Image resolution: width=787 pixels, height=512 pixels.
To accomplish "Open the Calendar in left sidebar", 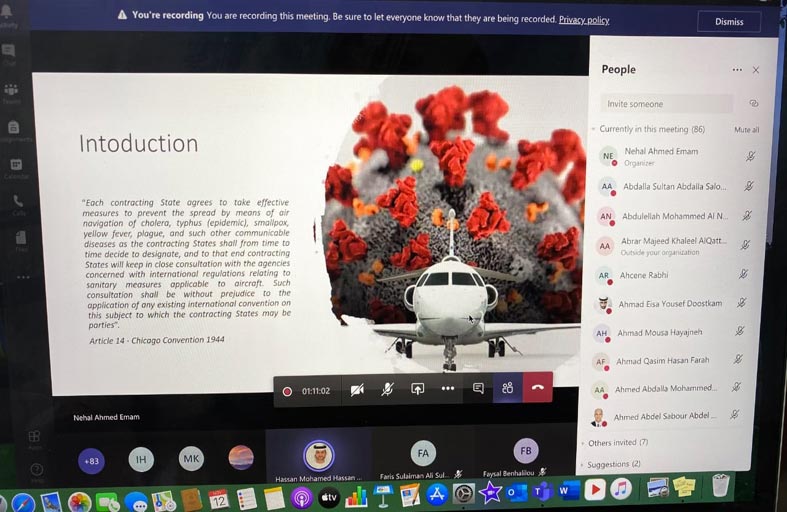I will pos(16,166).
